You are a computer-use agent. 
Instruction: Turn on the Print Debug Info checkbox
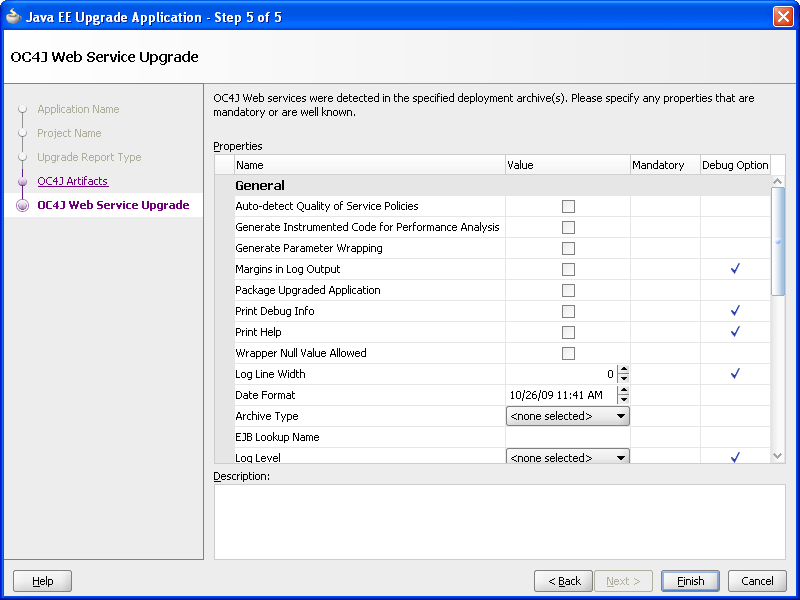coord(568,311)
